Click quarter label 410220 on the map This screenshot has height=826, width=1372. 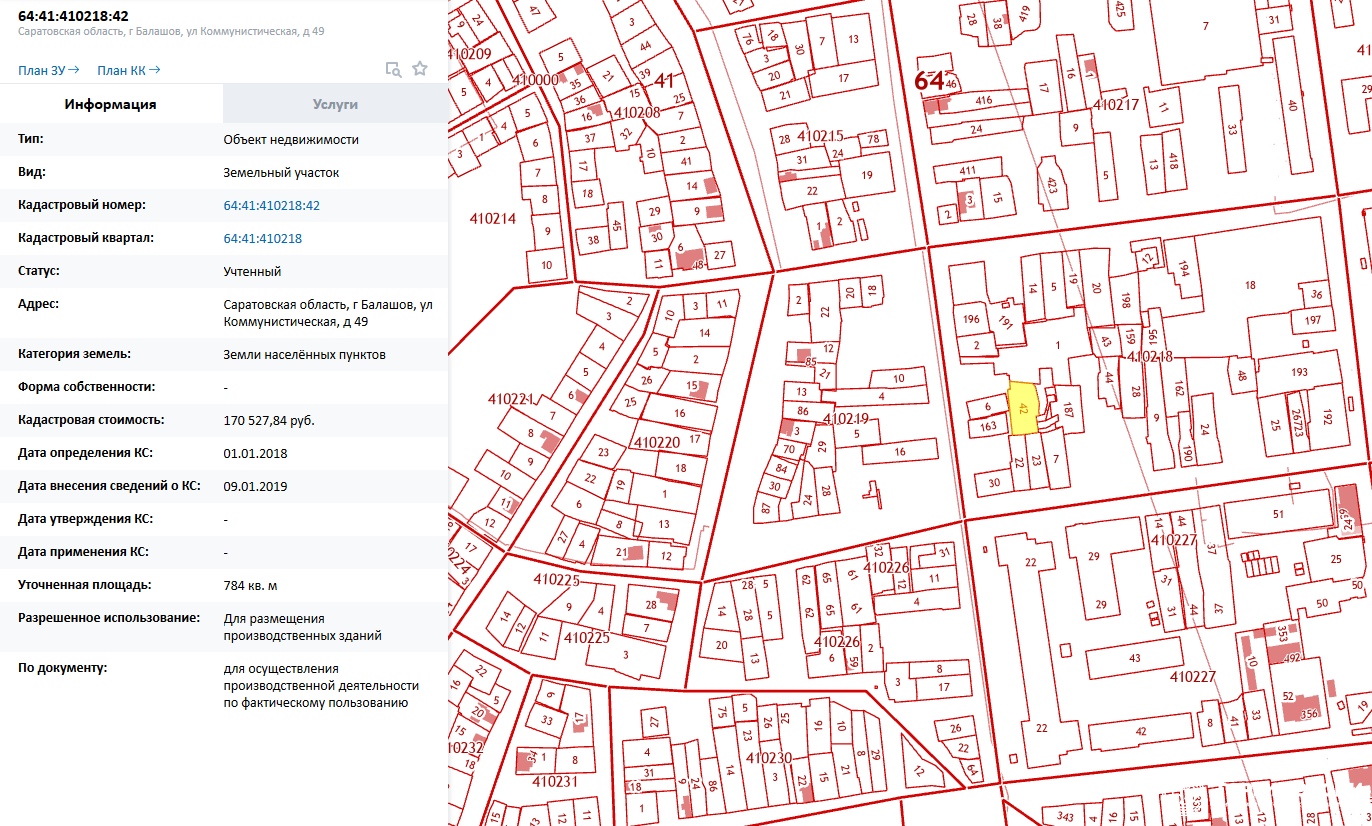click(657, 442)
